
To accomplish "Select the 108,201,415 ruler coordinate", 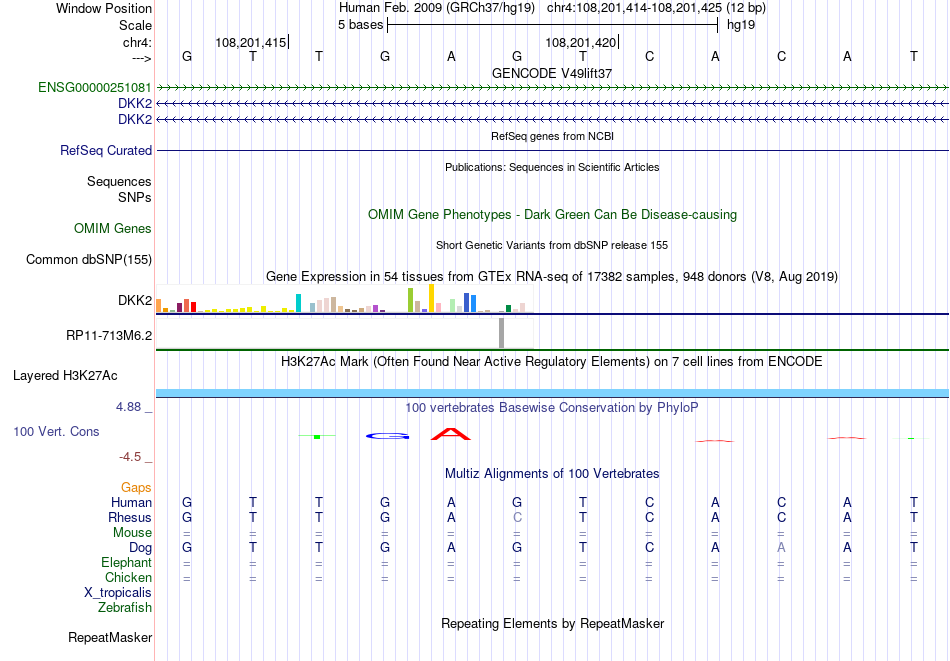I will [x=251, y=42].
